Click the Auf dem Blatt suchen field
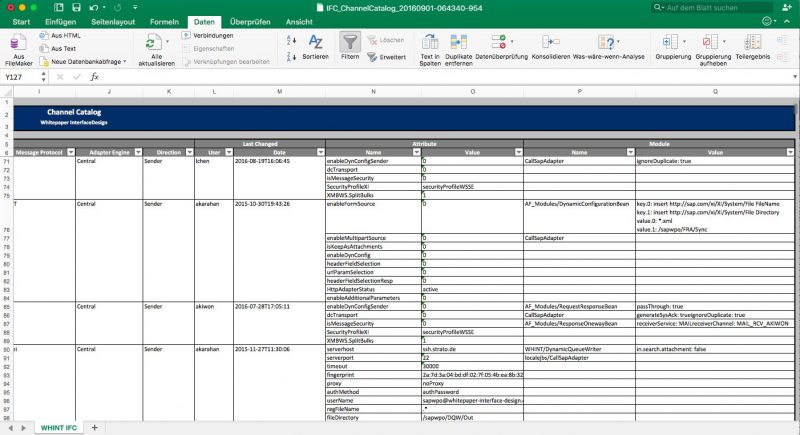The height and width of the screenshot is (435, 800). tap(712, 8)
